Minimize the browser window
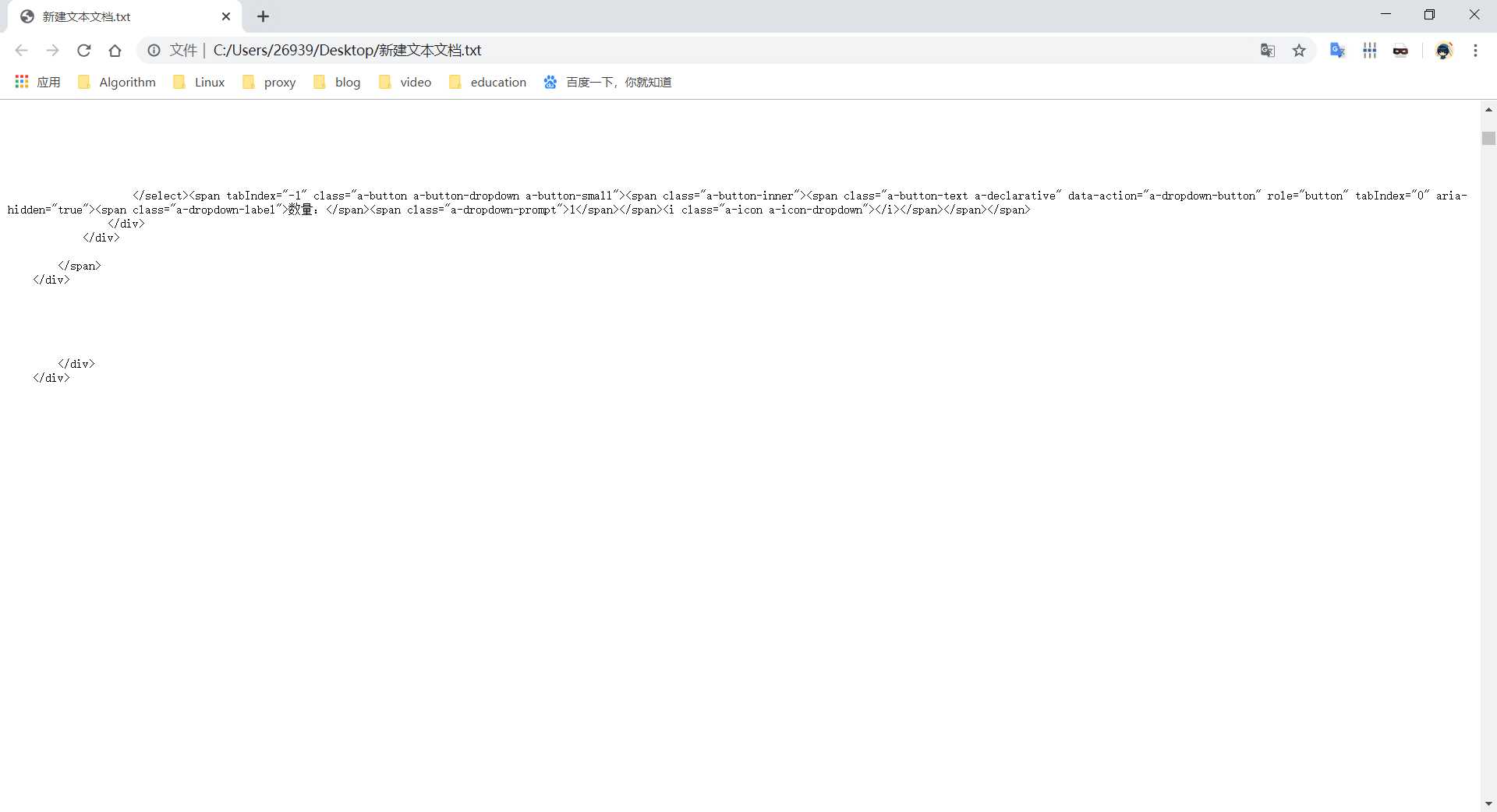 click(1386, 15)
